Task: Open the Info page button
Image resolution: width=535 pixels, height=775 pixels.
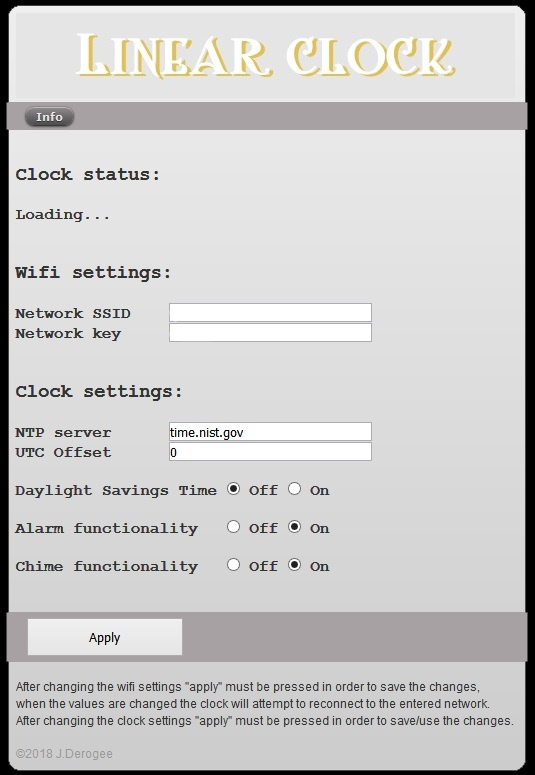Action: pos(49,117)
